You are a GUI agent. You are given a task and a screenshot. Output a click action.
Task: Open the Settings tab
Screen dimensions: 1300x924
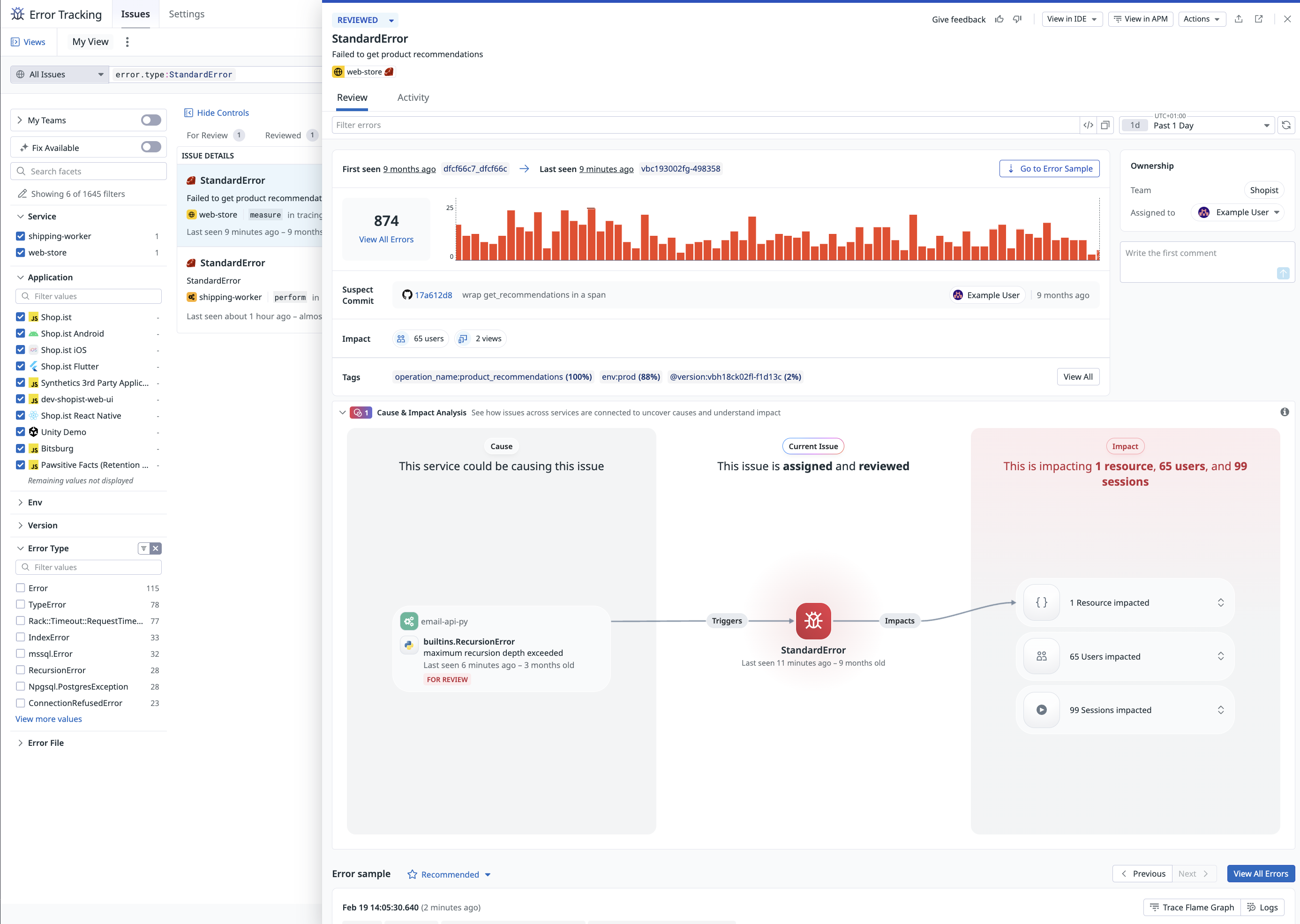point(187,14)
